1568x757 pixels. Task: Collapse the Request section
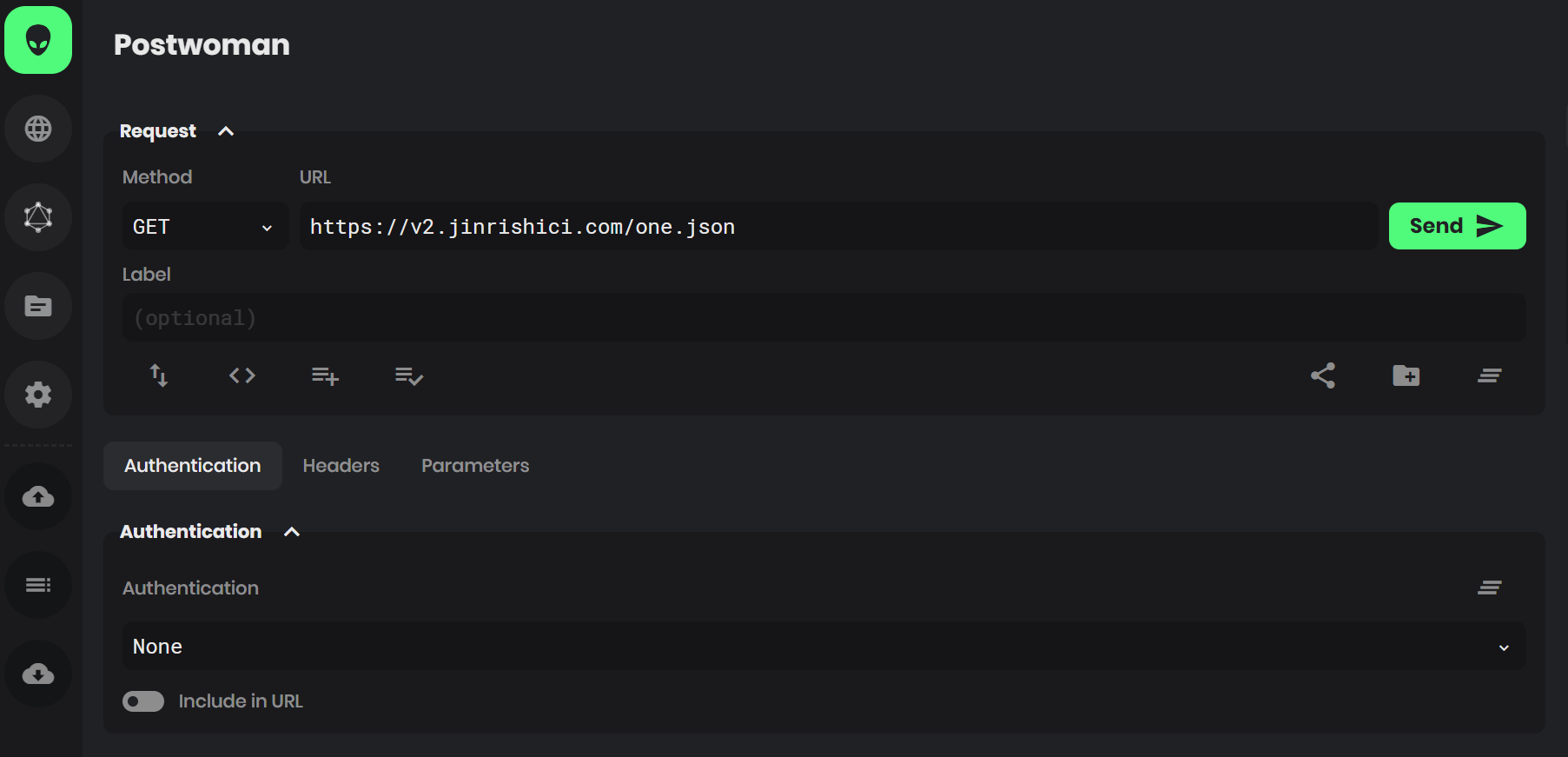[226, 131]
